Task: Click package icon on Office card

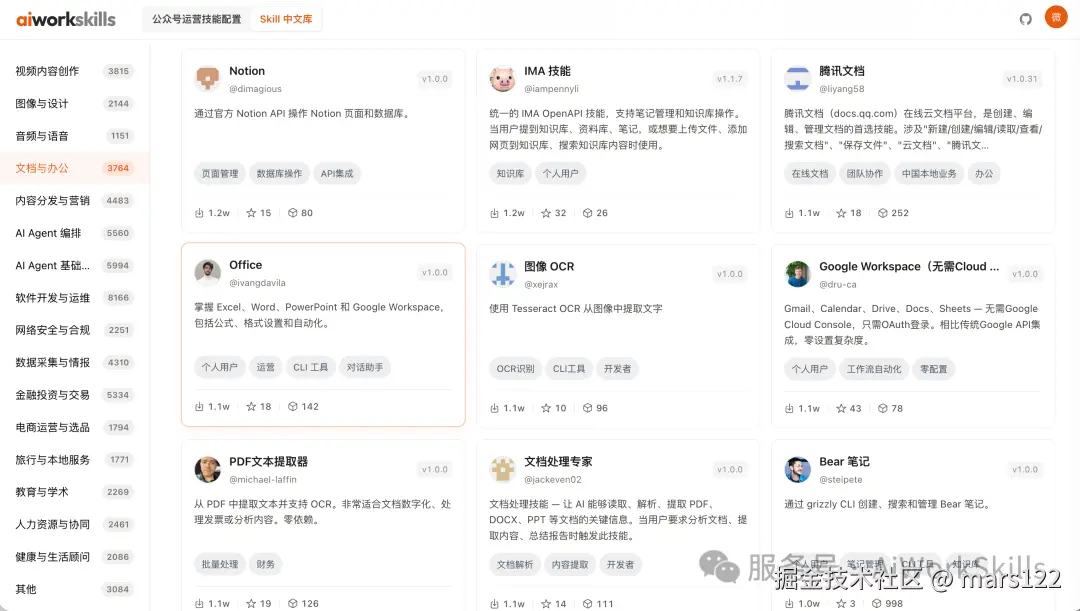Action: click(292, 406)
